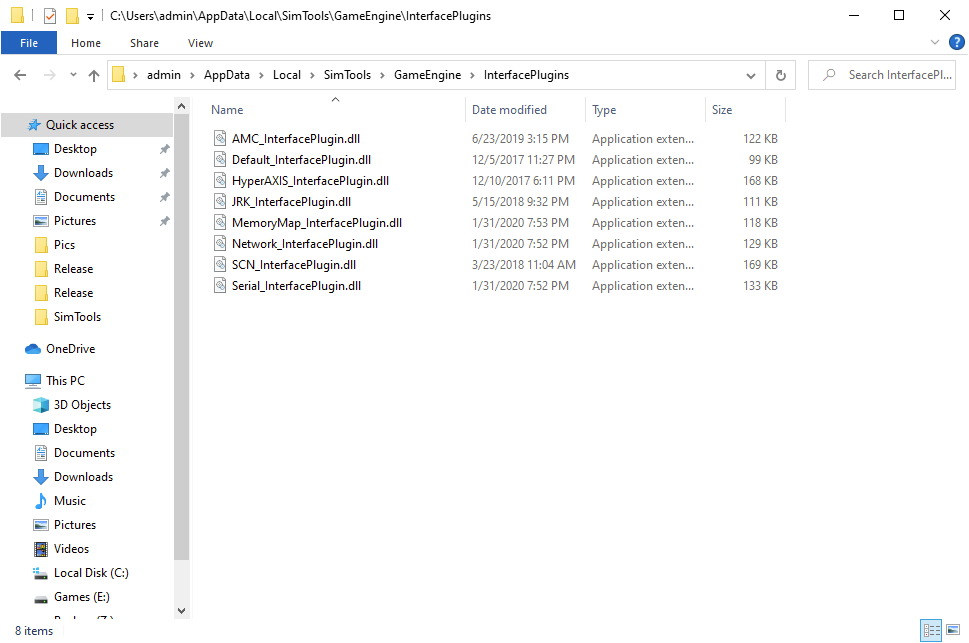
Task: Select the JRK_InterfacePlugin.dll file icon
Action: (x=220, y=201)
